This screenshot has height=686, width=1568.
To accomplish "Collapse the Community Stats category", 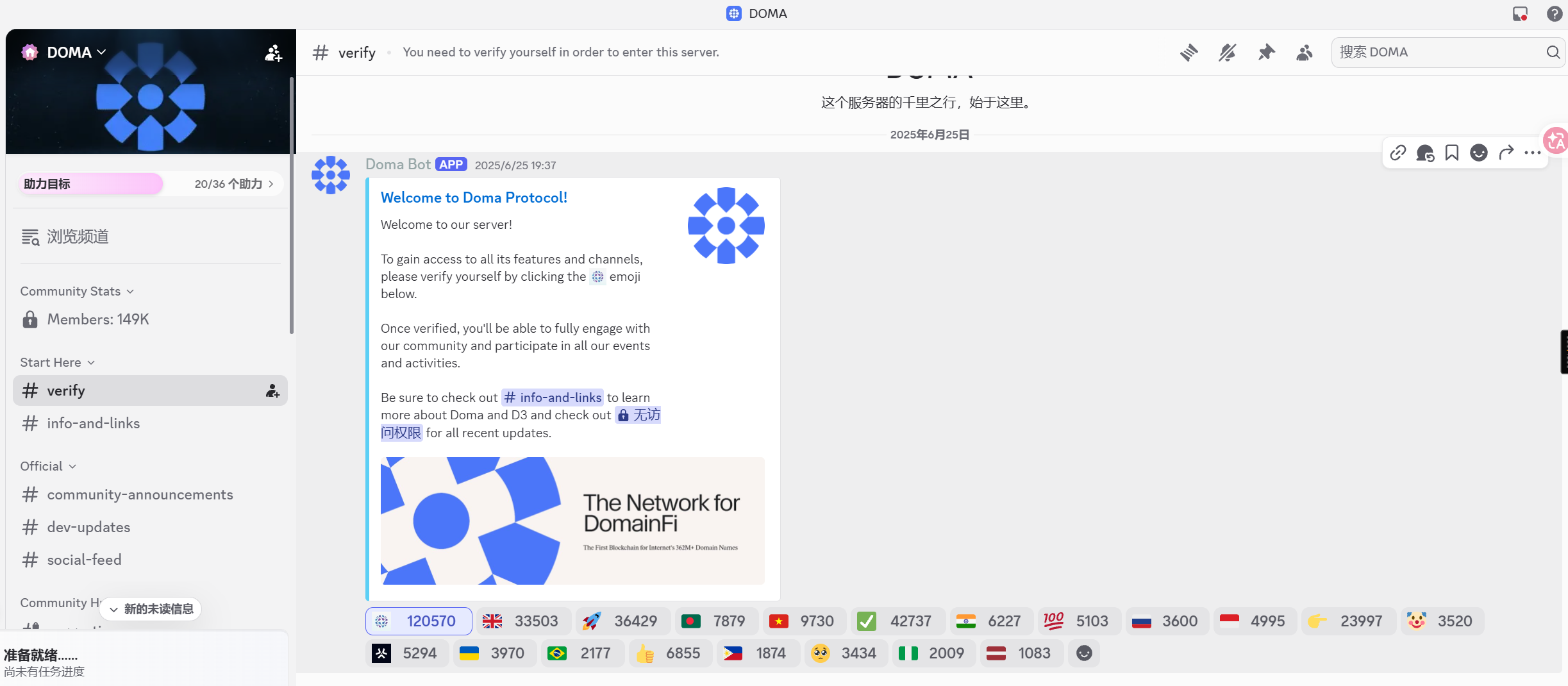I will [77, 291].
